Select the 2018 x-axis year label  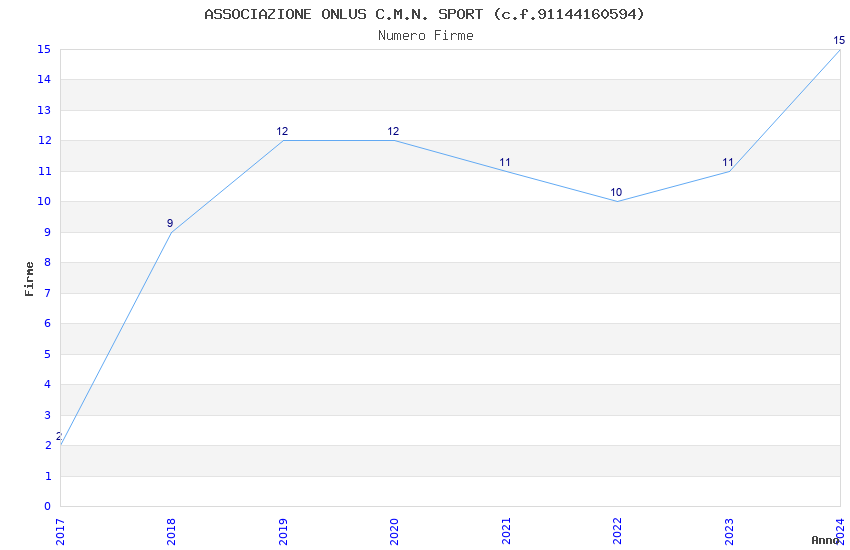171,532
